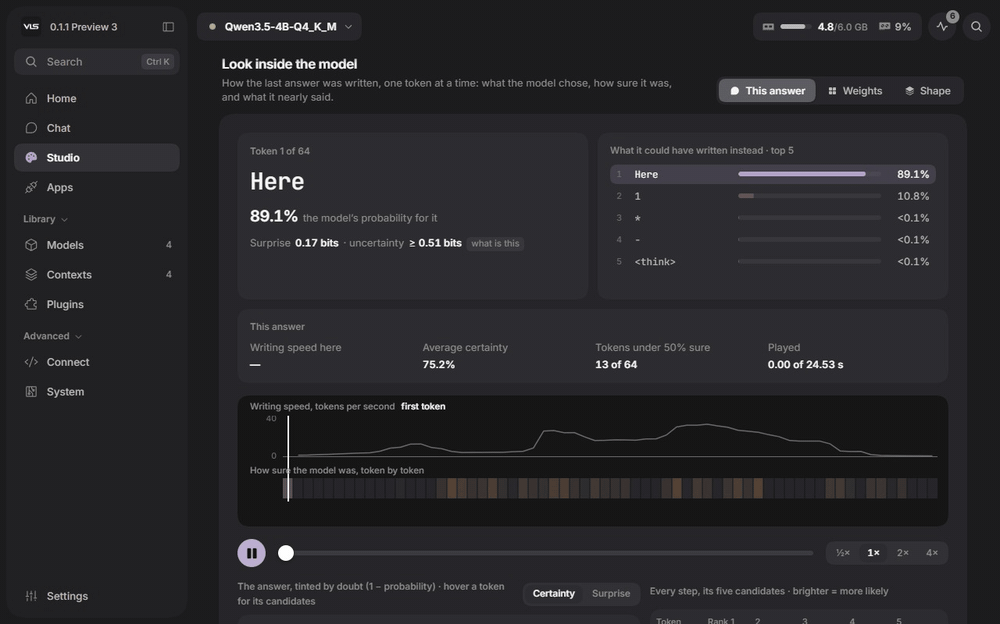
Task: Open Chat in sidebar
Action: (x=97, y=128)
